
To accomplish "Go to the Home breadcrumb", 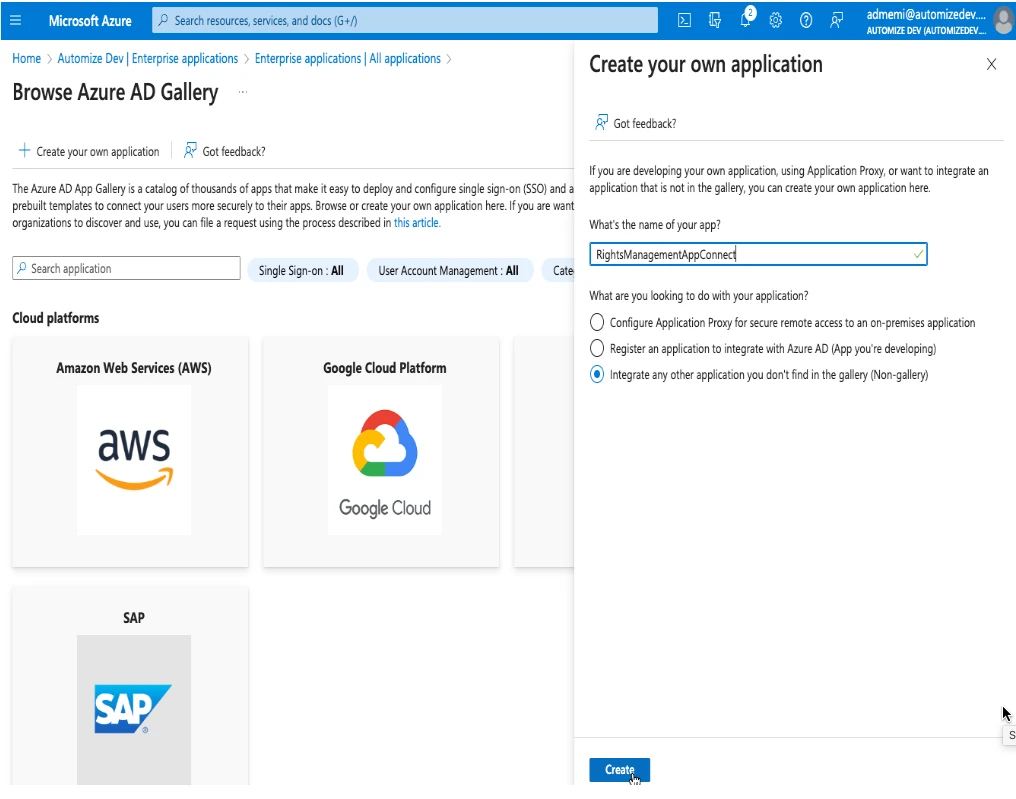I will point(26,58).
